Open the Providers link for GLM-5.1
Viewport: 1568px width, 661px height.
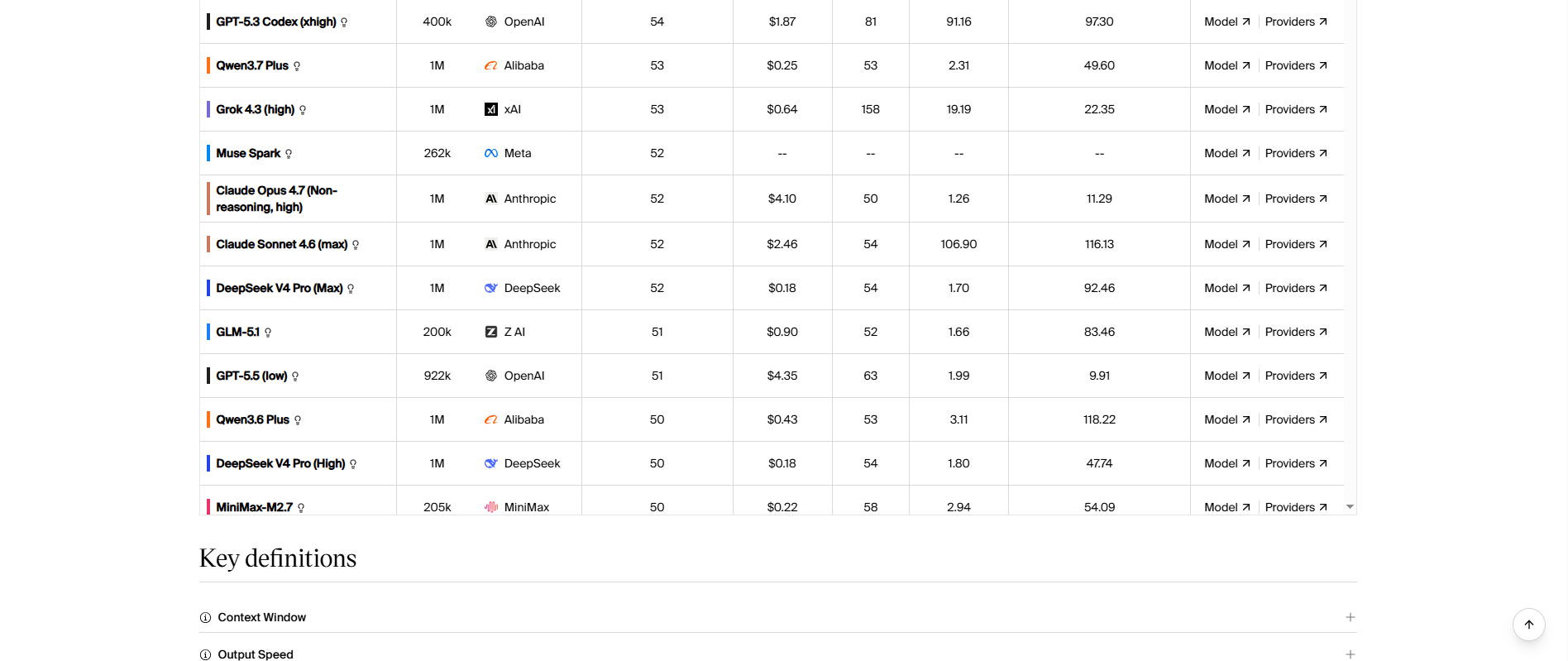[x=1296, y=332]
